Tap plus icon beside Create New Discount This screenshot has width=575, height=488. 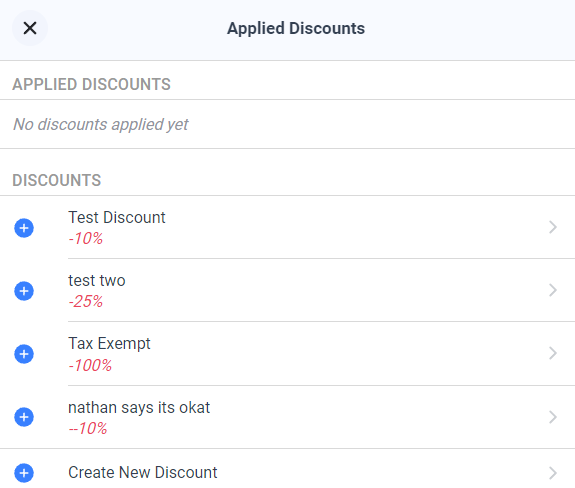click(24, 473)
